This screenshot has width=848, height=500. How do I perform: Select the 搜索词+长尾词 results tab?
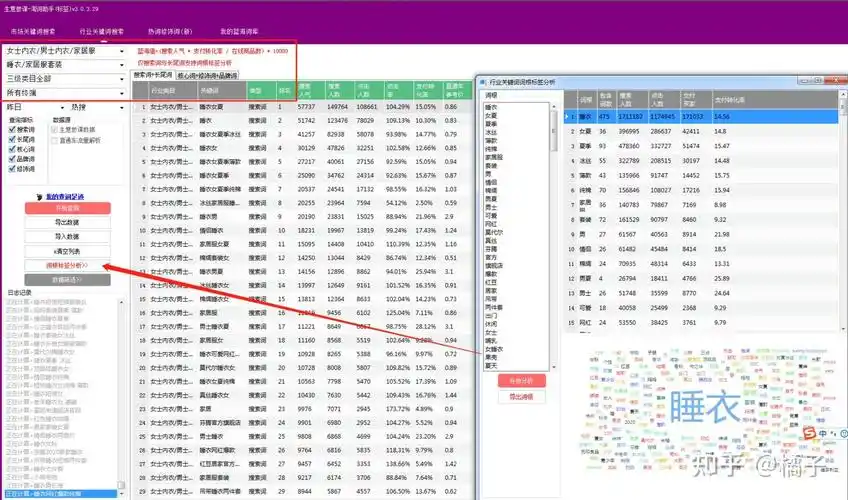(153, 75)
